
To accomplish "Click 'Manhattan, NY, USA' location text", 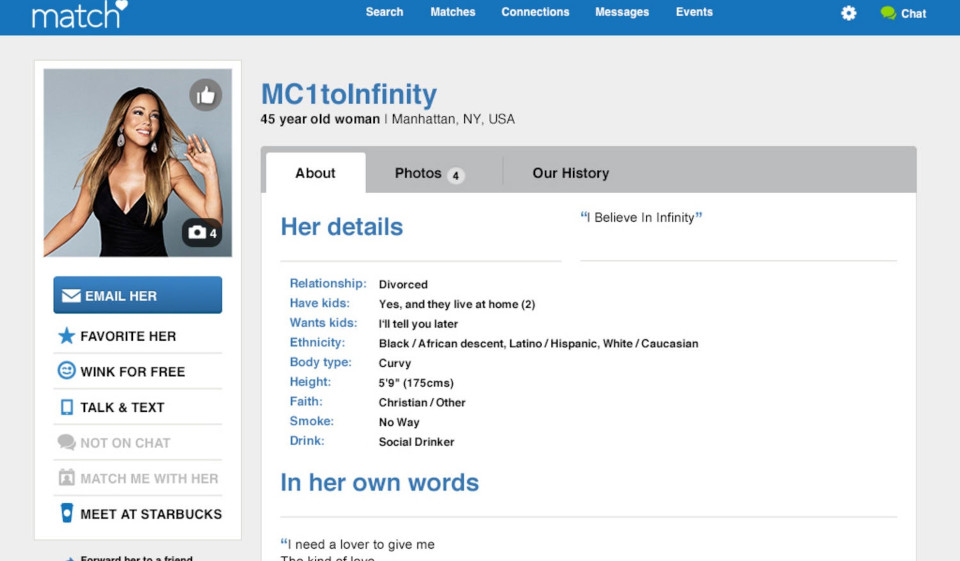I will pyautogui.click(x=453, y=119).
